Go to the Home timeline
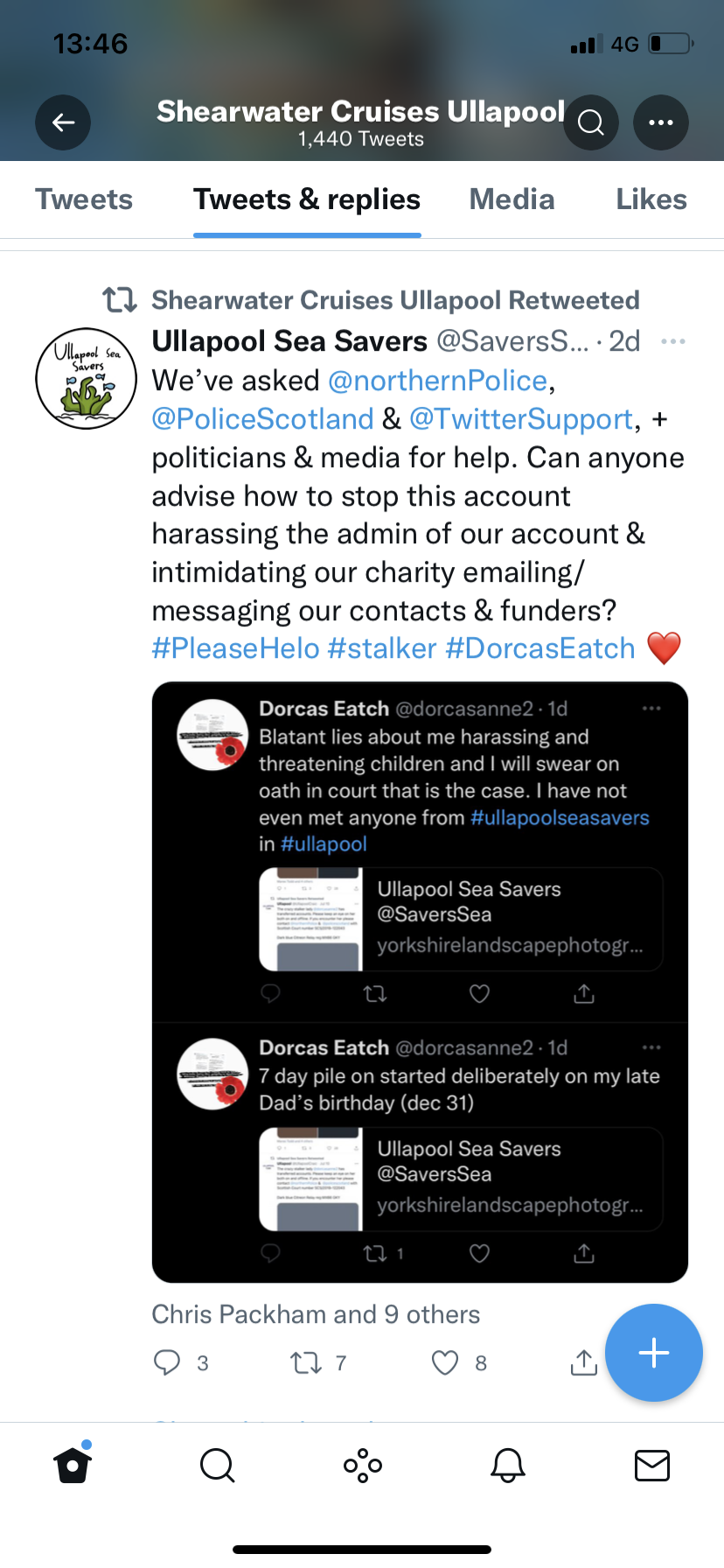 coord(73,1465)
